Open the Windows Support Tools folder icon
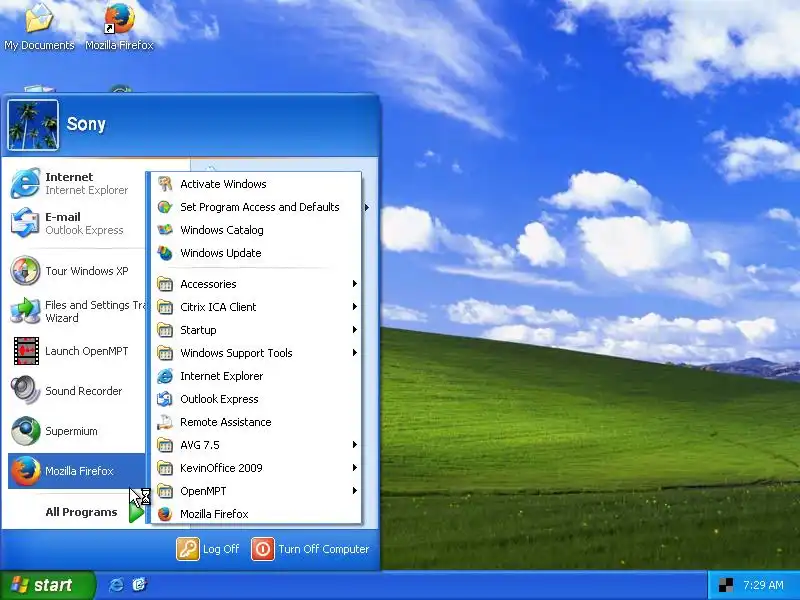This screenshot has height=600, width=800. (x=165, y=353)
